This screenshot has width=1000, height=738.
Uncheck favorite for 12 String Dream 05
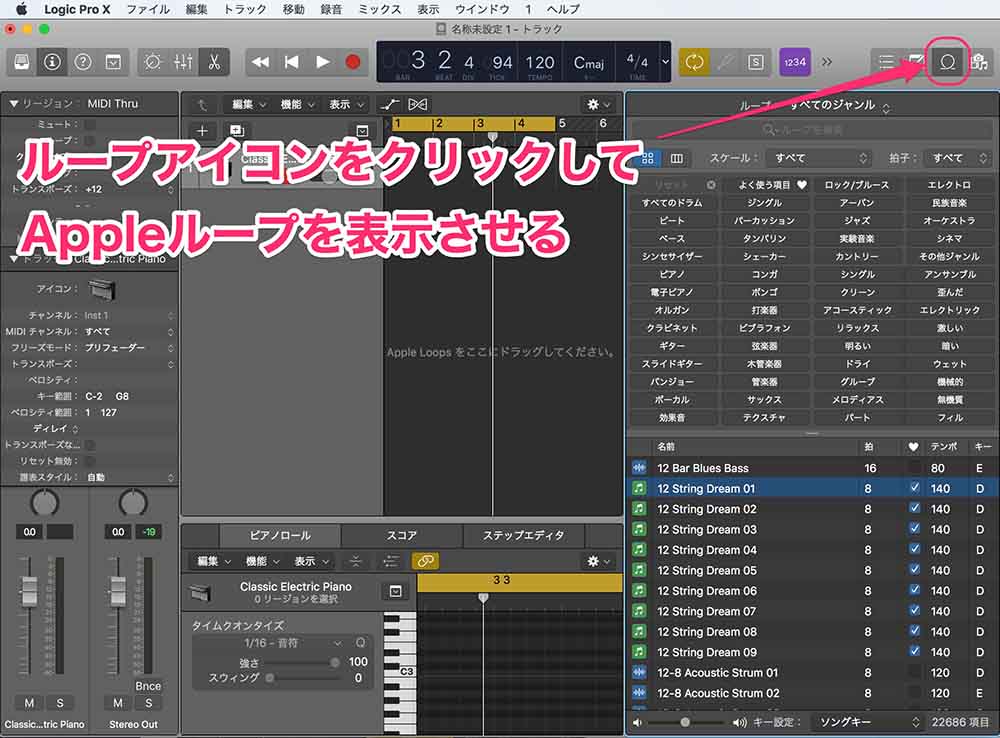[915, 570]
